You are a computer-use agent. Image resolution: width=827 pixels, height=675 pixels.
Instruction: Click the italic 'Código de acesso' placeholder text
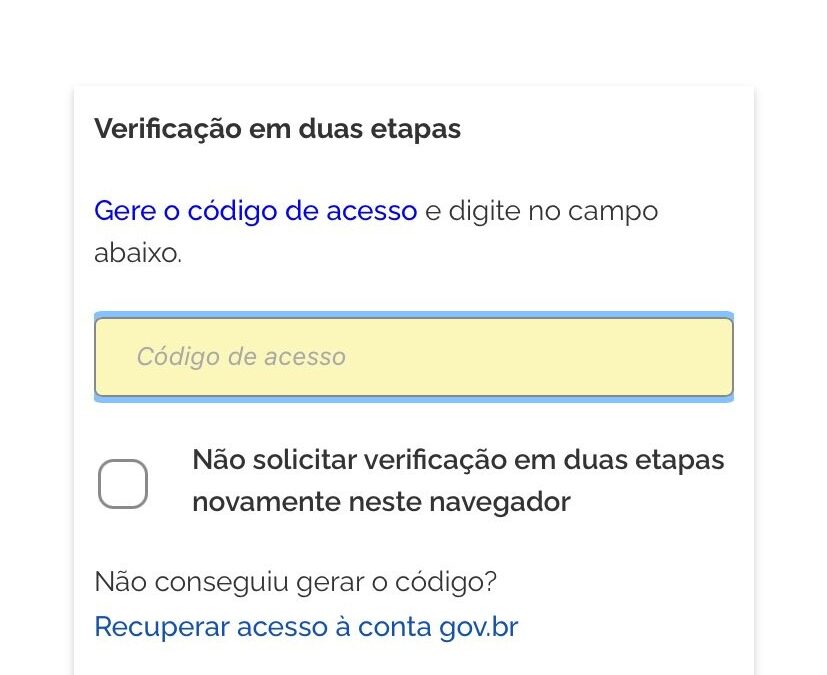241,357
